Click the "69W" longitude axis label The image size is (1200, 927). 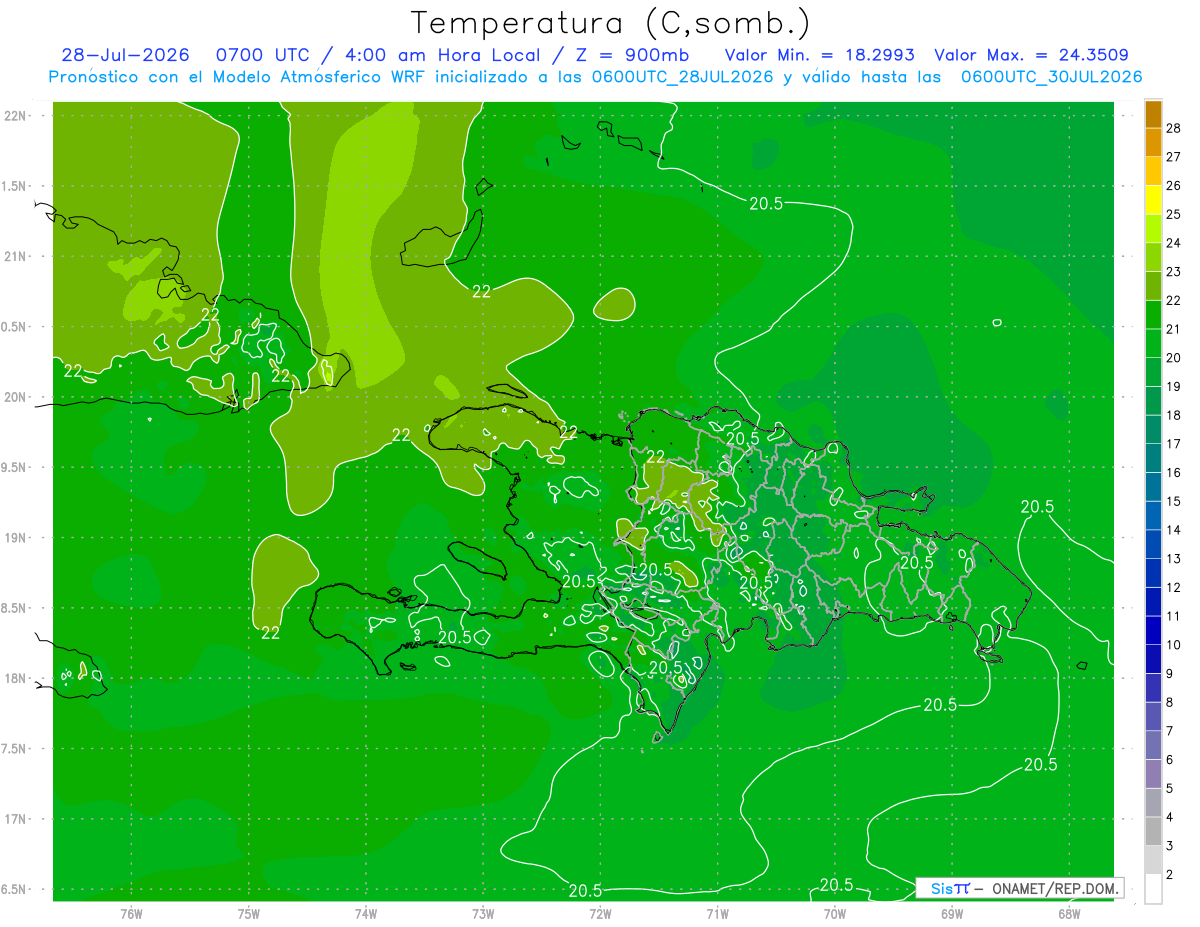952,913
